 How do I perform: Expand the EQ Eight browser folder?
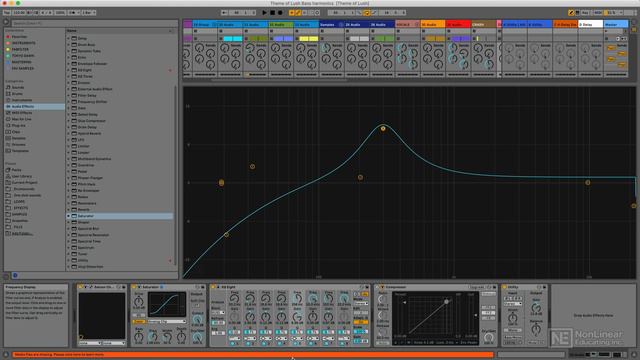(x=69, y=70)
